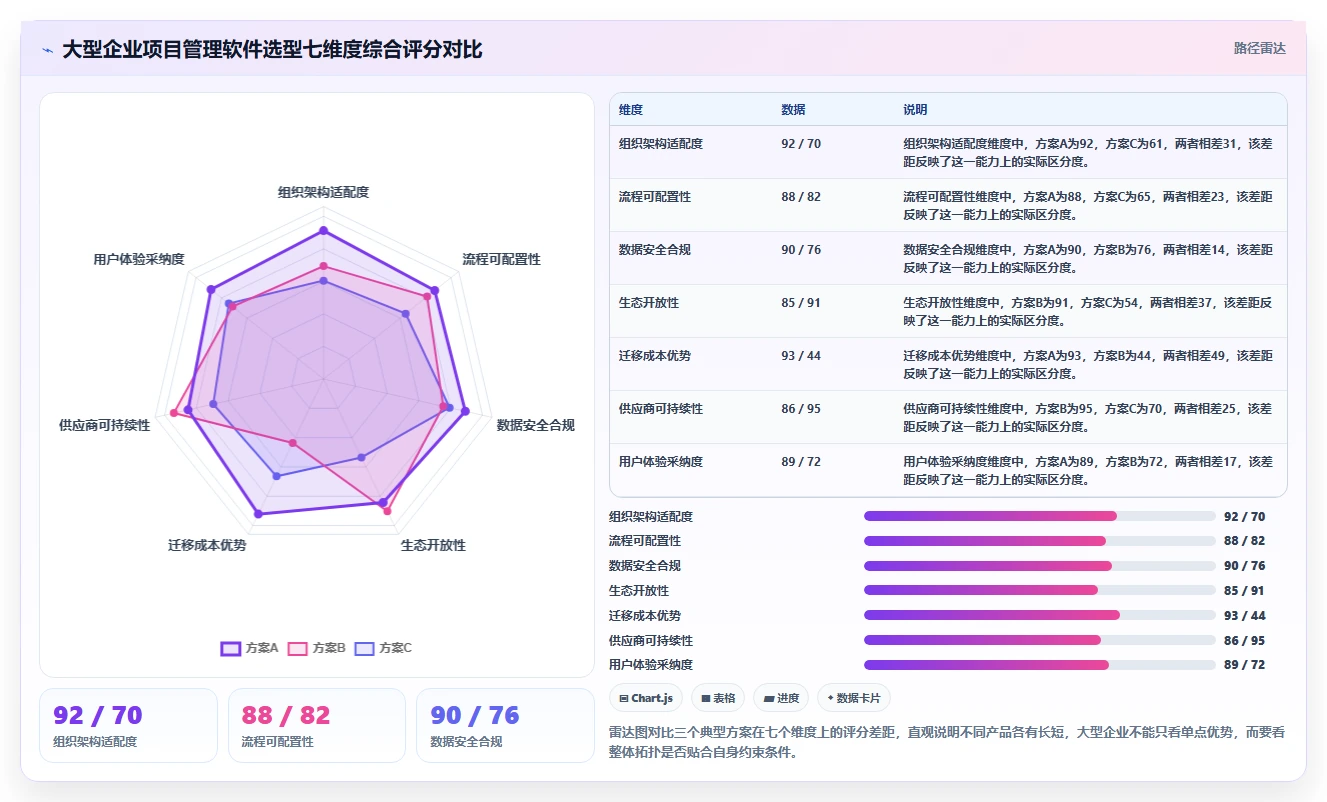Viewport: 1327px width, 802px height.
Task: Click the 数据安全合规 progress bar
Action: click(x=1040, y=566)
